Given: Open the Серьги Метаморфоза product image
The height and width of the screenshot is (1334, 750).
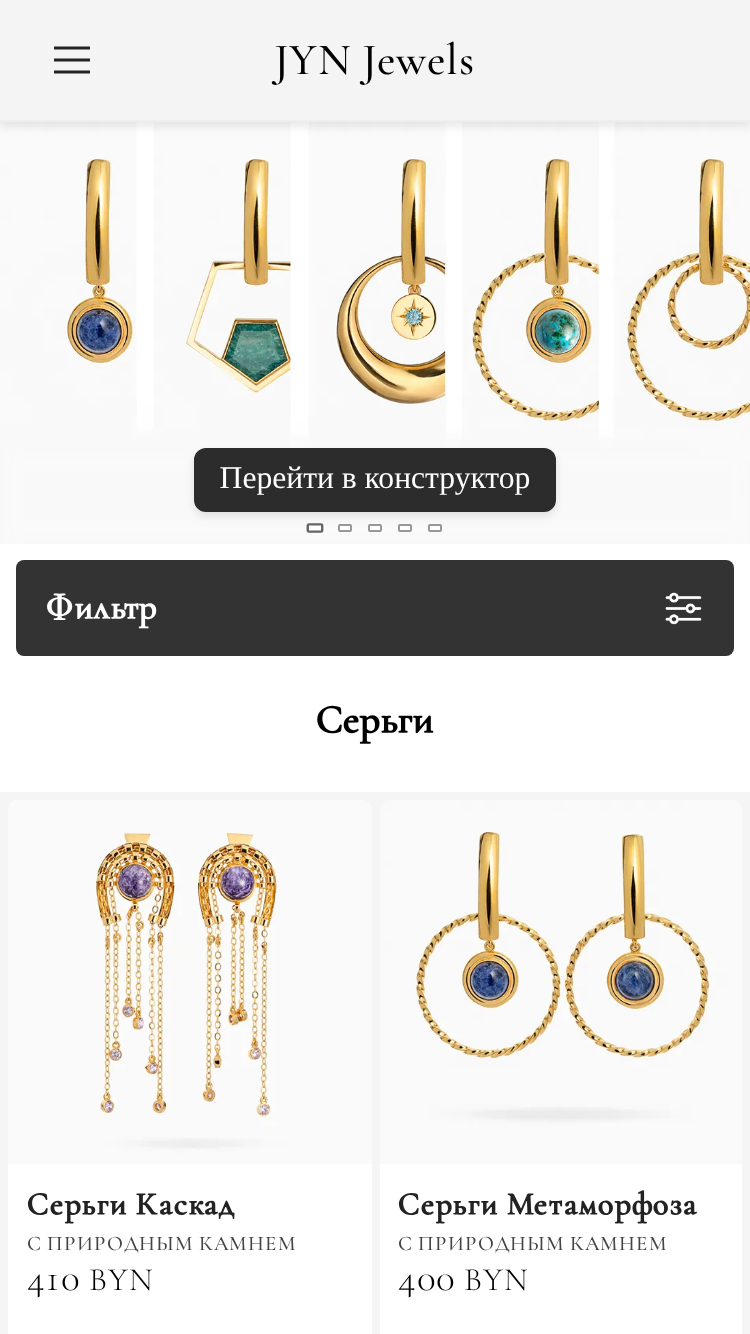Looking at the screenshot, I should [x=561, y=982].
